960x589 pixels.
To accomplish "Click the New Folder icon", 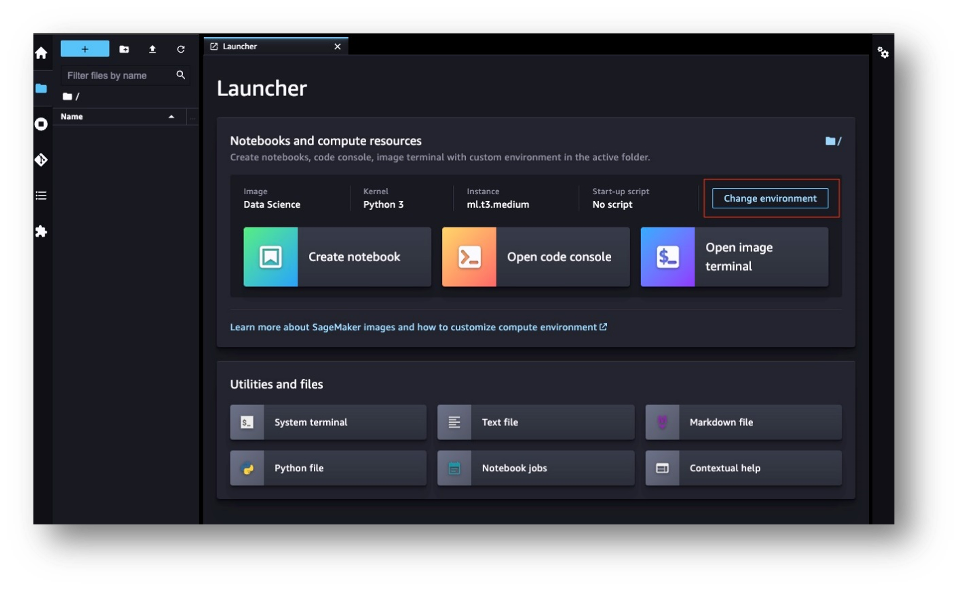I will coord(124,49).
